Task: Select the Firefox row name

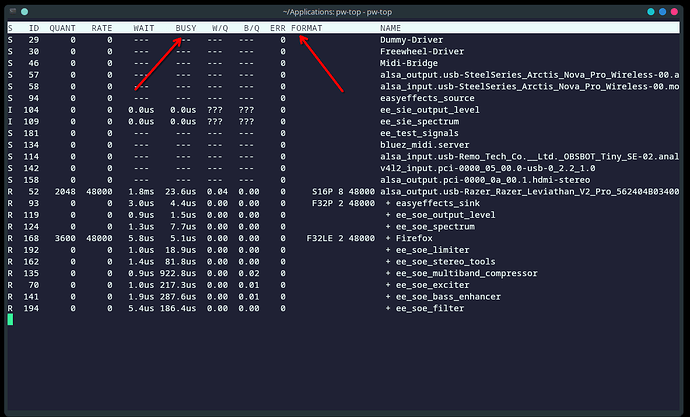Action: coord(414,238)
